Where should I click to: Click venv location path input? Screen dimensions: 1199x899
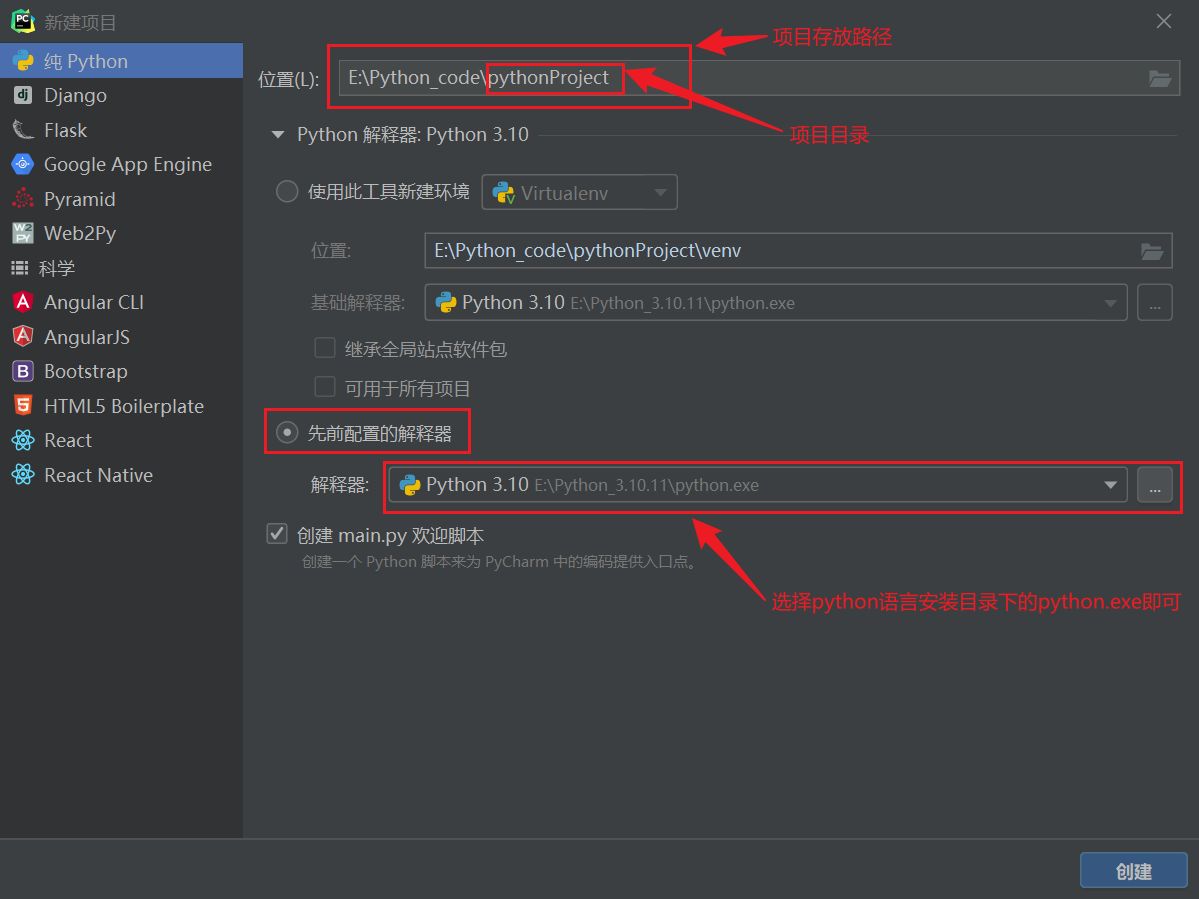point(798,251)
